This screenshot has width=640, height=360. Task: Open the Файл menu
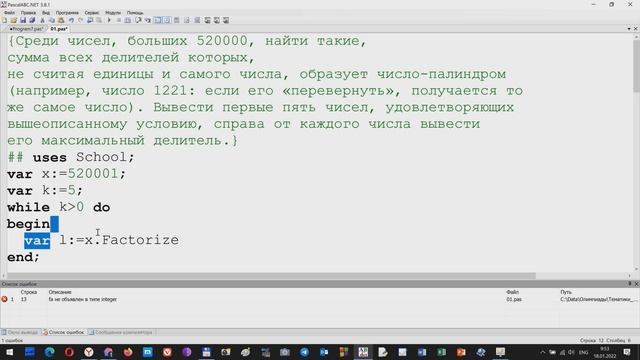tap(9, 13)
